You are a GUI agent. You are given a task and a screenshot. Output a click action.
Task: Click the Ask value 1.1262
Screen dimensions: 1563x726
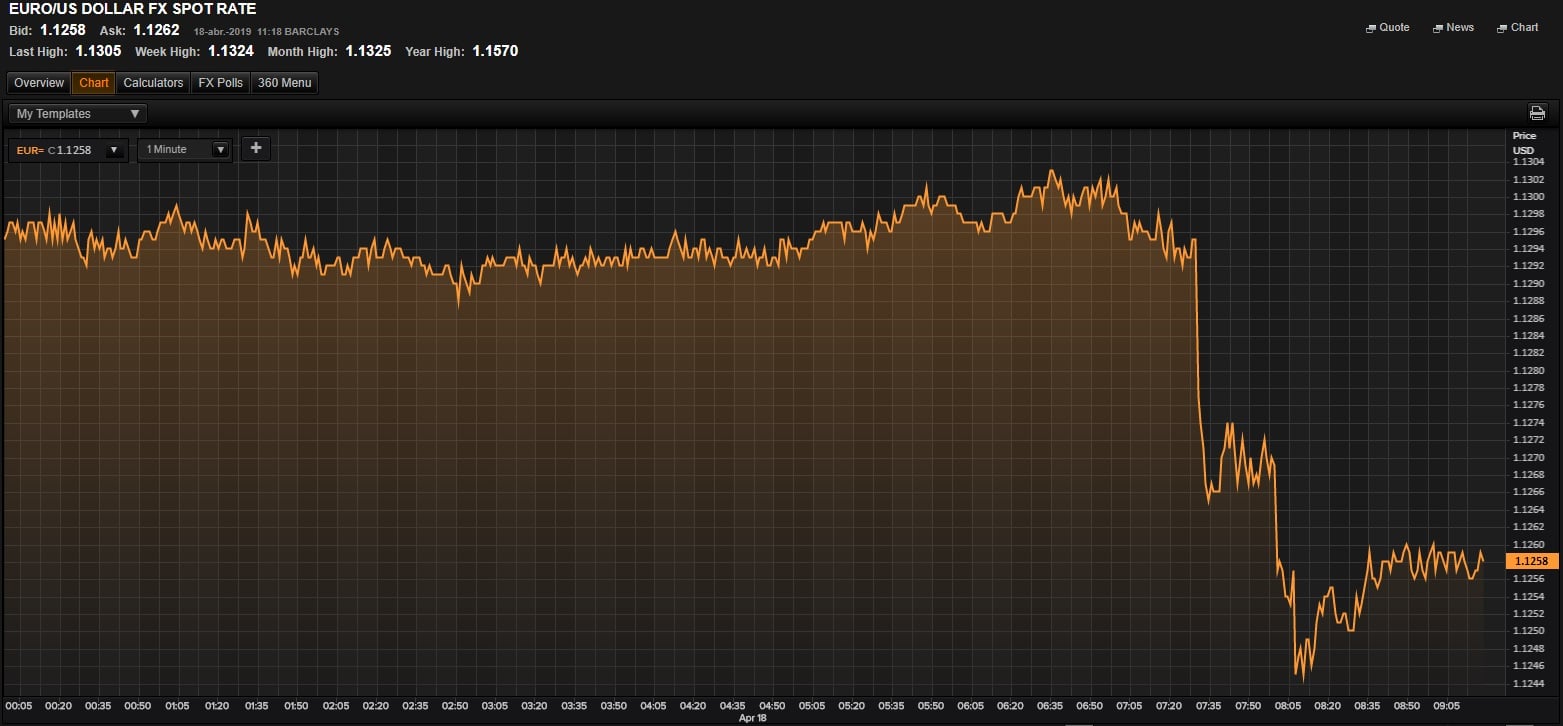(156, 30)
